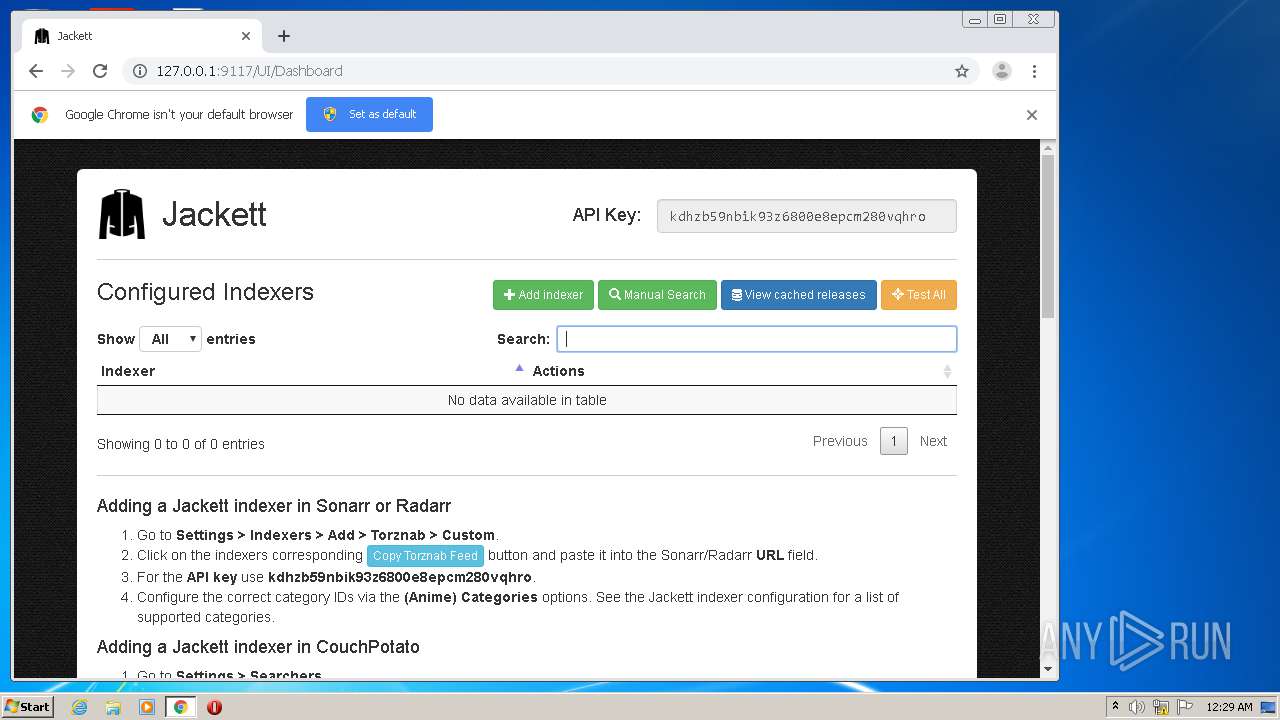1280x720 pixels.
Task: Click 'Adding a Jackett indexer in CouchPotato' heading
Action: (x=258, y=647)
